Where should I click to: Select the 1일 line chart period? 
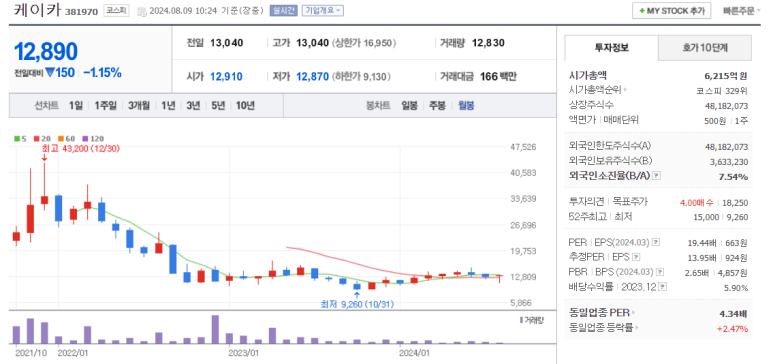click(x=76, y=105)
